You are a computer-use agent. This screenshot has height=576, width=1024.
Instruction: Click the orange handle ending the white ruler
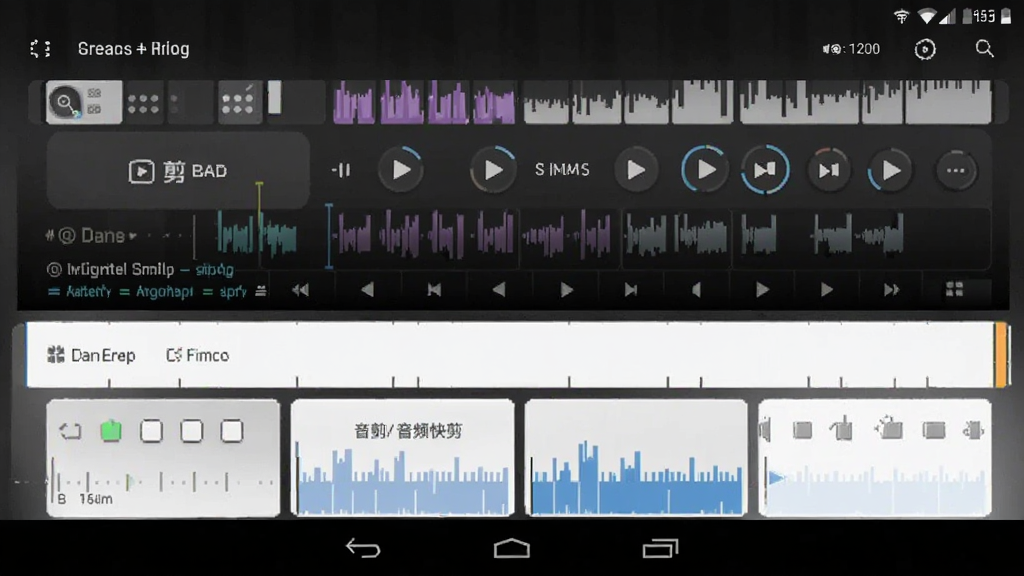pos(1000,355)
